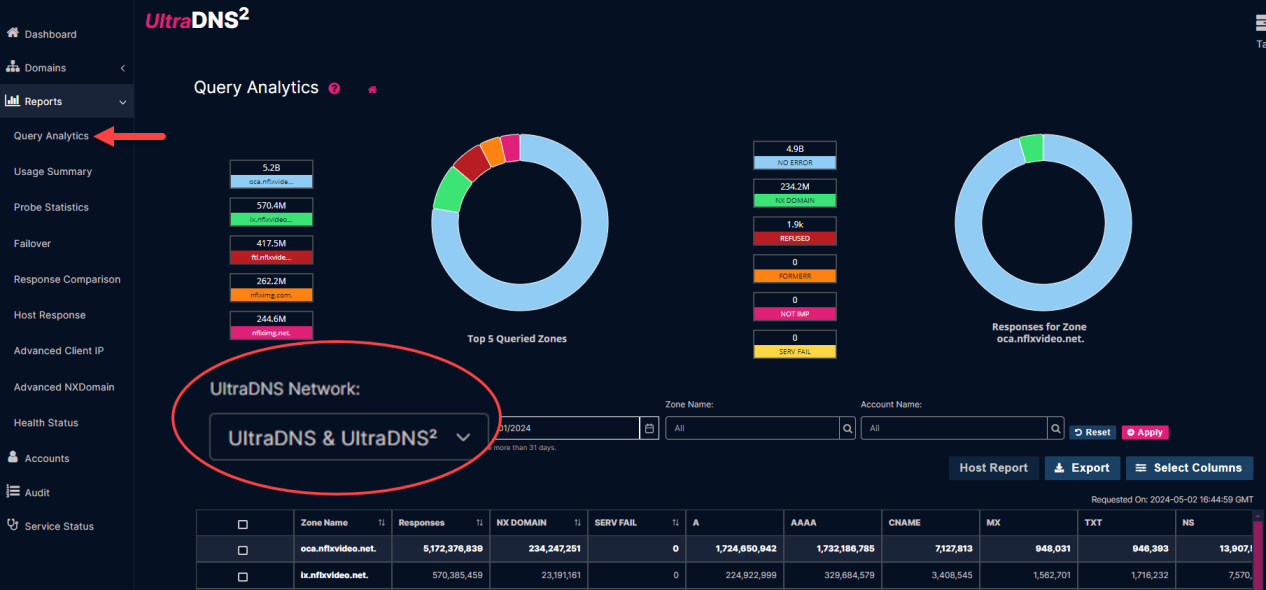Click the Account Name search magnifier icon
This screenshot has width=1266, height=590.
[x=1055, y=427]
